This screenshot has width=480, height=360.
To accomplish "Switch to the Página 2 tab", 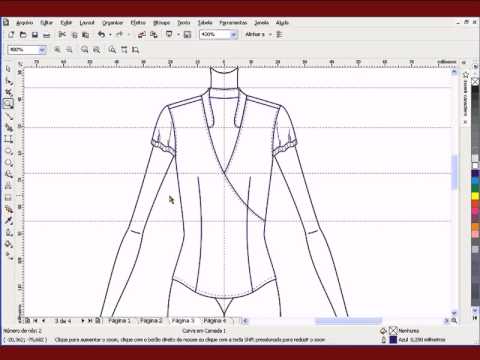I will coord(151,321).
